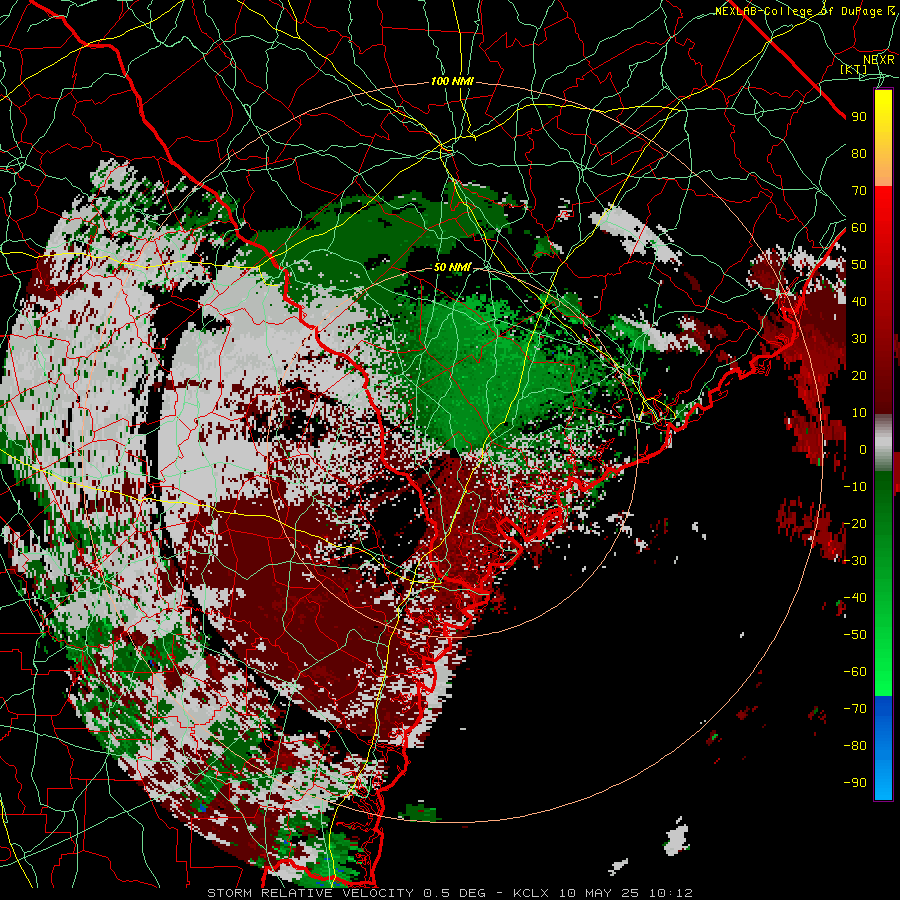Click the -70 value on the velocity scale

[x=855, y=709]
